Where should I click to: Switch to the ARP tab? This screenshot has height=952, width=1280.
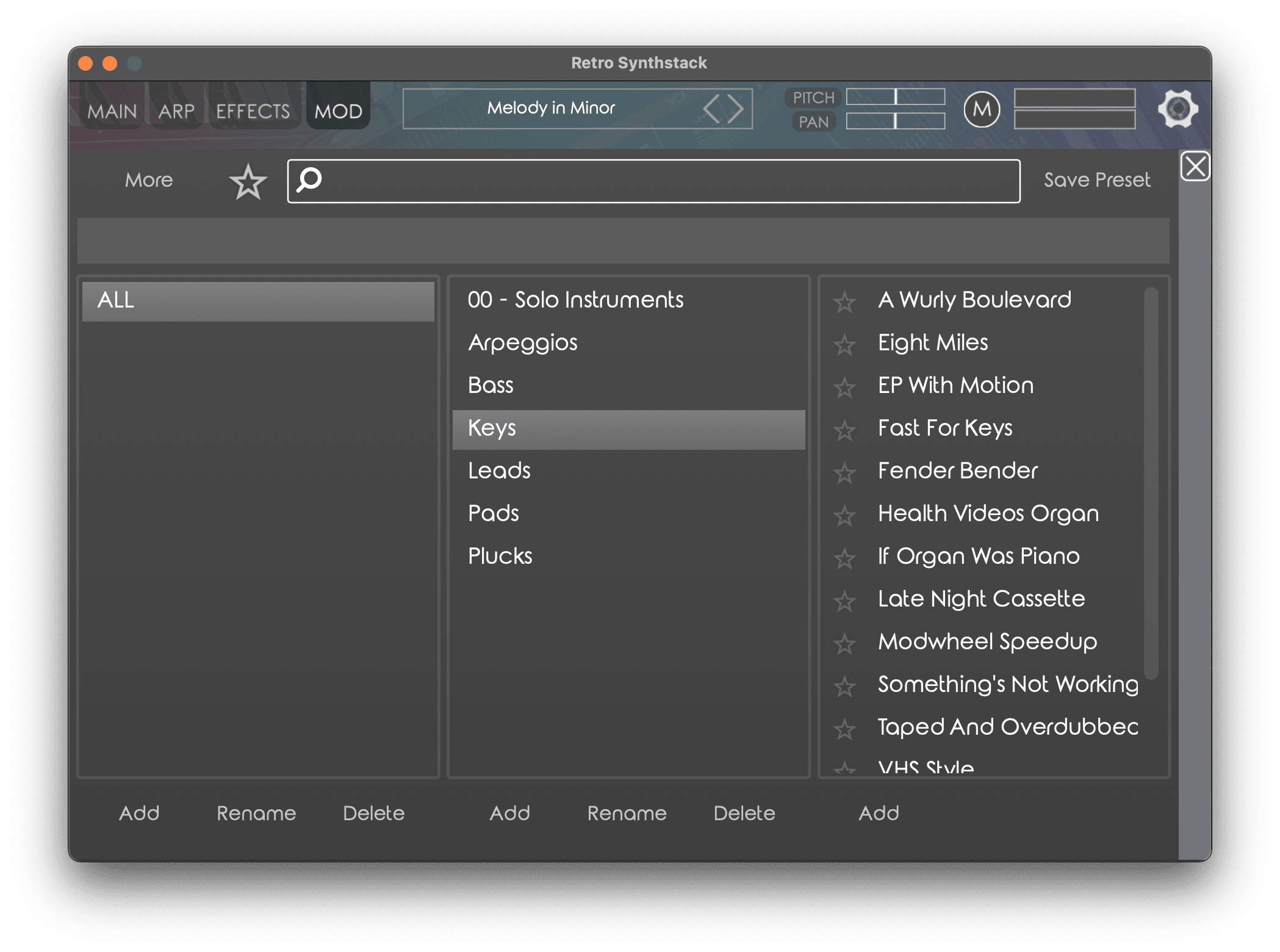point(176,111)
